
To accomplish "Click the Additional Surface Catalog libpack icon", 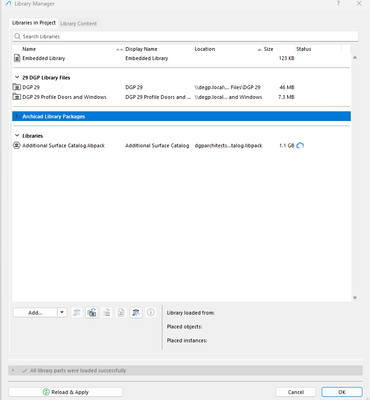I will point(17,145).
